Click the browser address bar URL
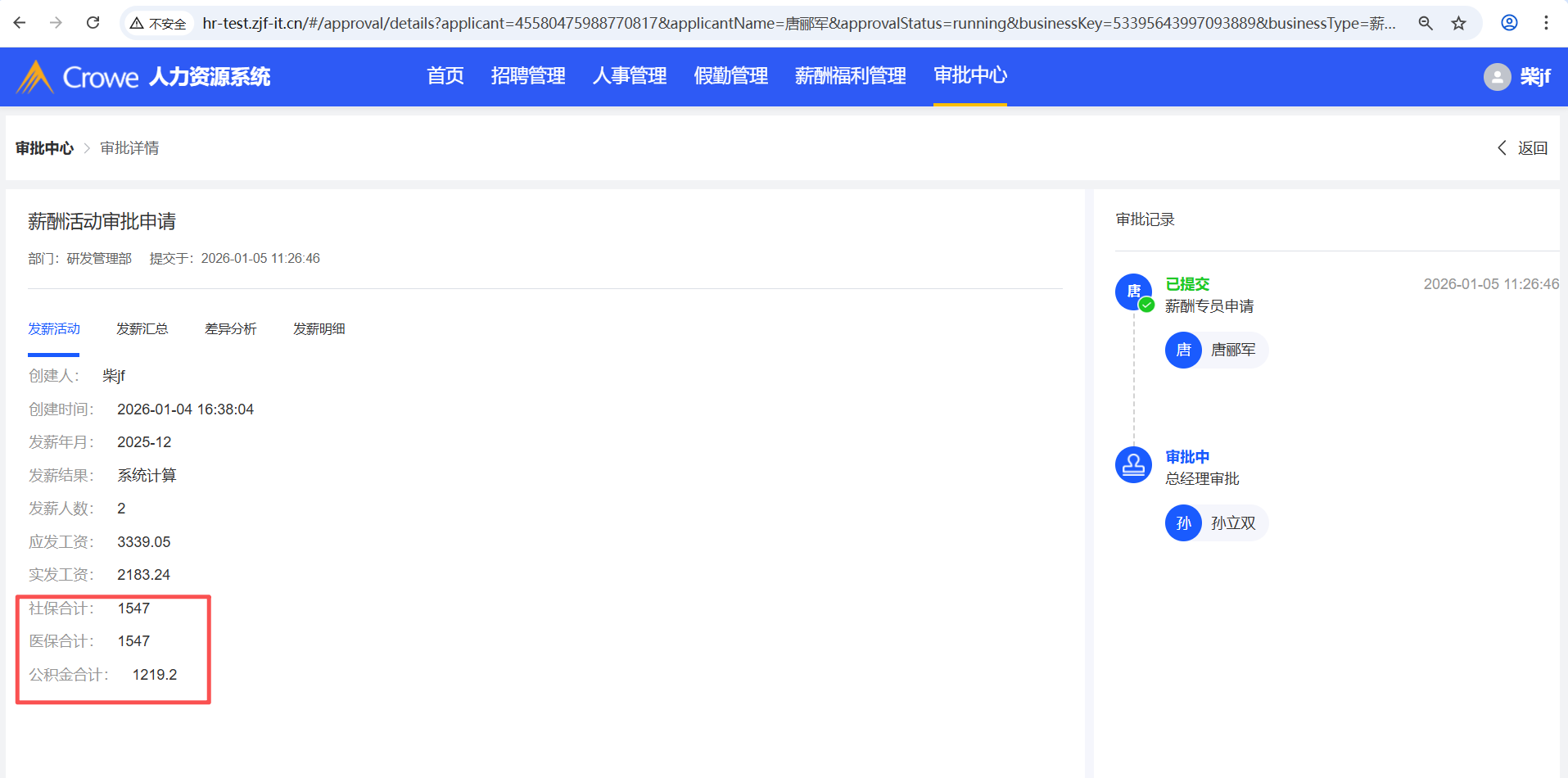Image resolution: width=1568 pixels, height=778 pixels. point(798,23)
